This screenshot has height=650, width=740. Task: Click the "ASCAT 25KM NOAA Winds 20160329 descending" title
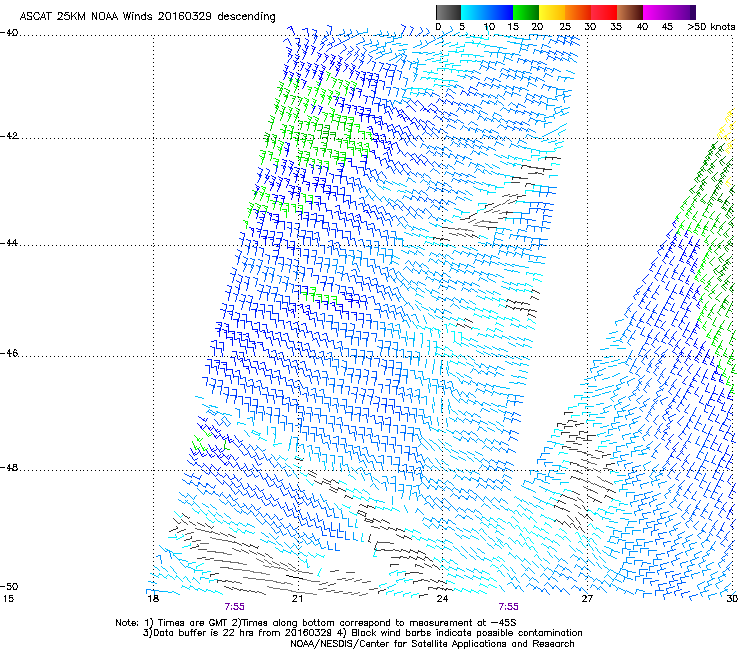(x=147, y=17)
